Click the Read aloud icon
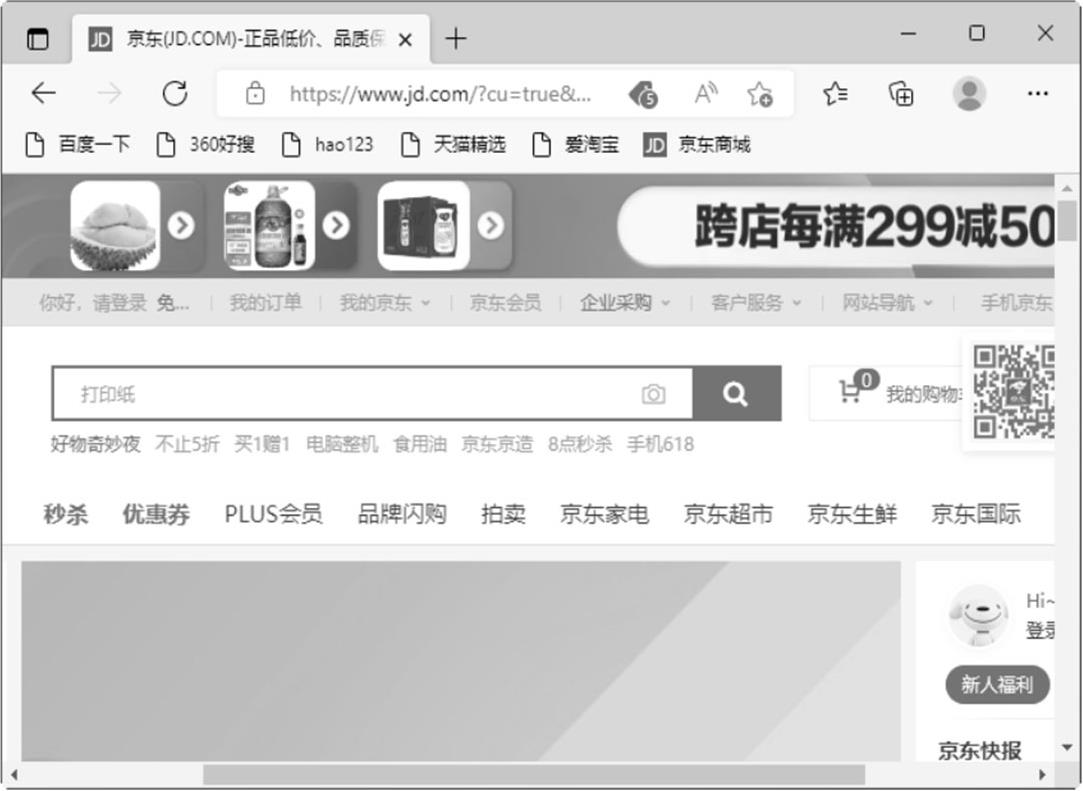The width and height of the screenshot is (1083, 791). (705, 93)
